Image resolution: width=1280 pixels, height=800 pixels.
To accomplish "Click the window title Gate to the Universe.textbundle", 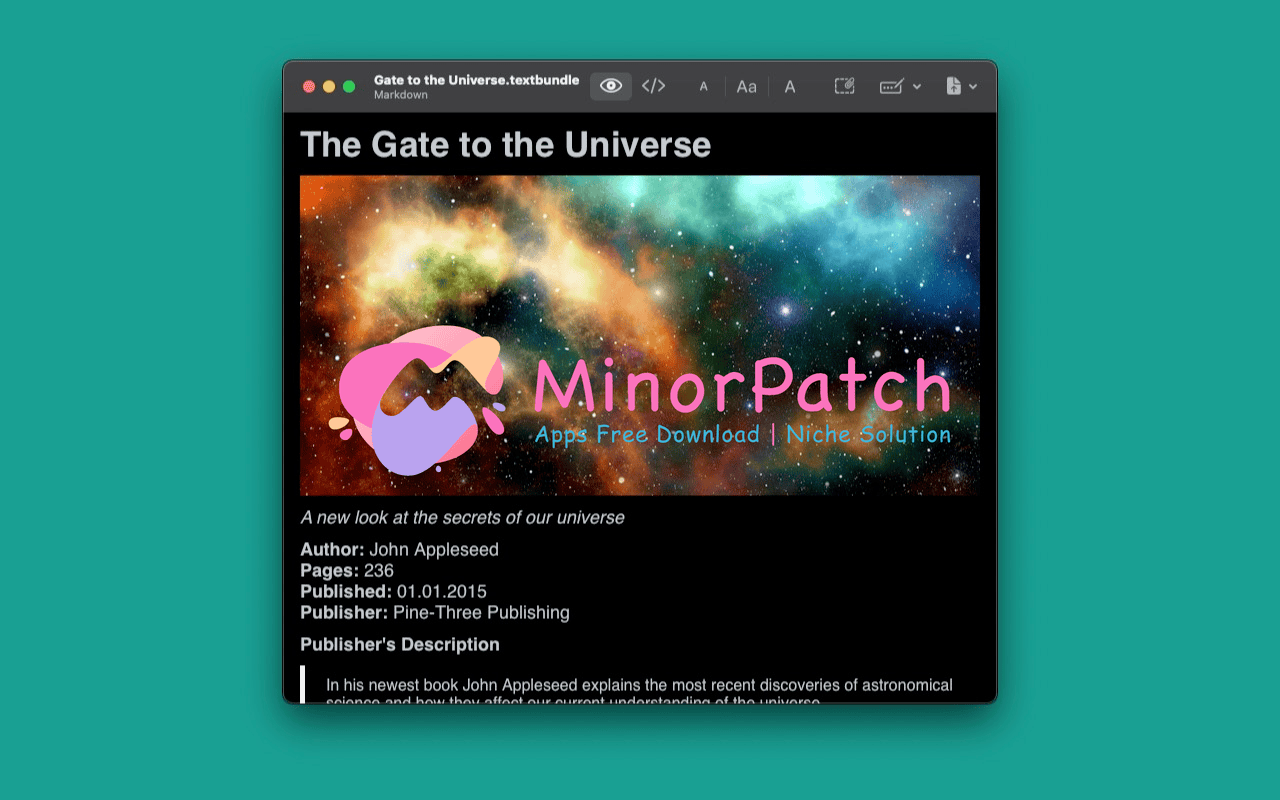I will (477, 80).
